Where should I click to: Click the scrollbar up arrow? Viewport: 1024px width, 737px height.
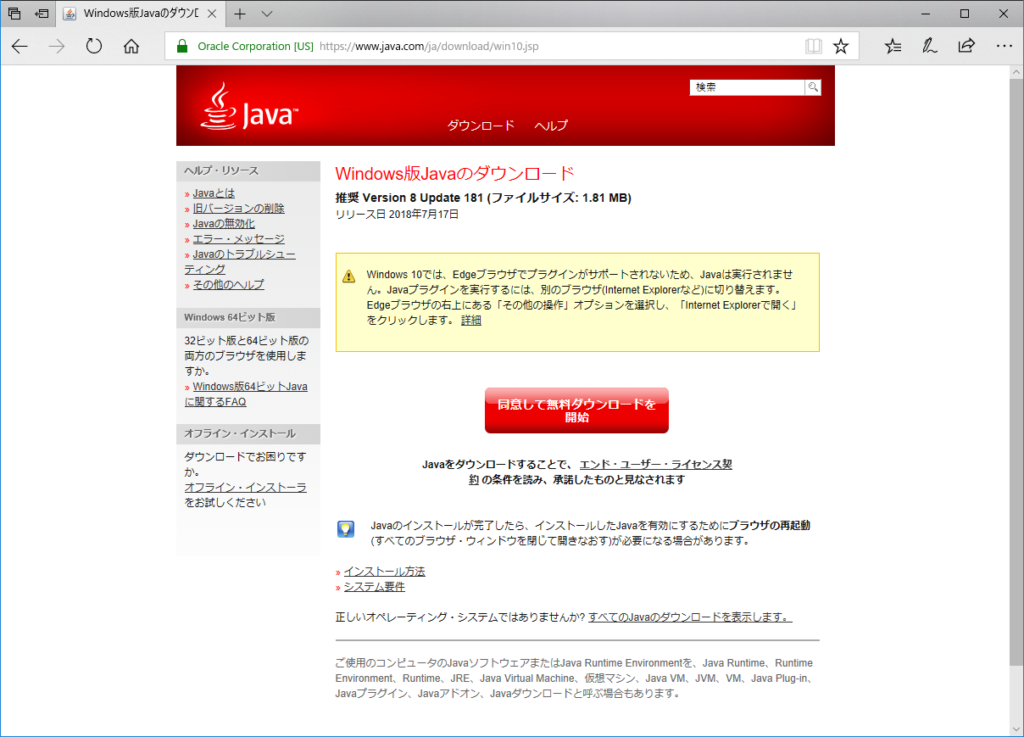(1016, 72)
